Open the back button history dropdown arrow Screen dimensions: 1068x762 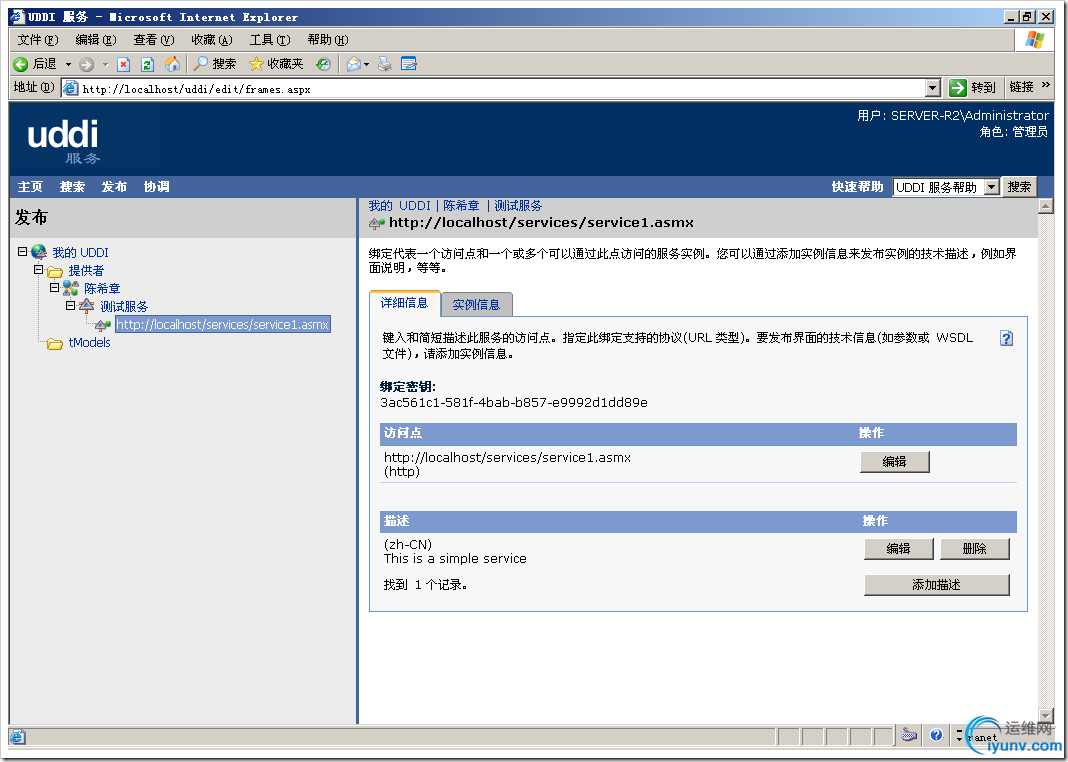[68, 65]
